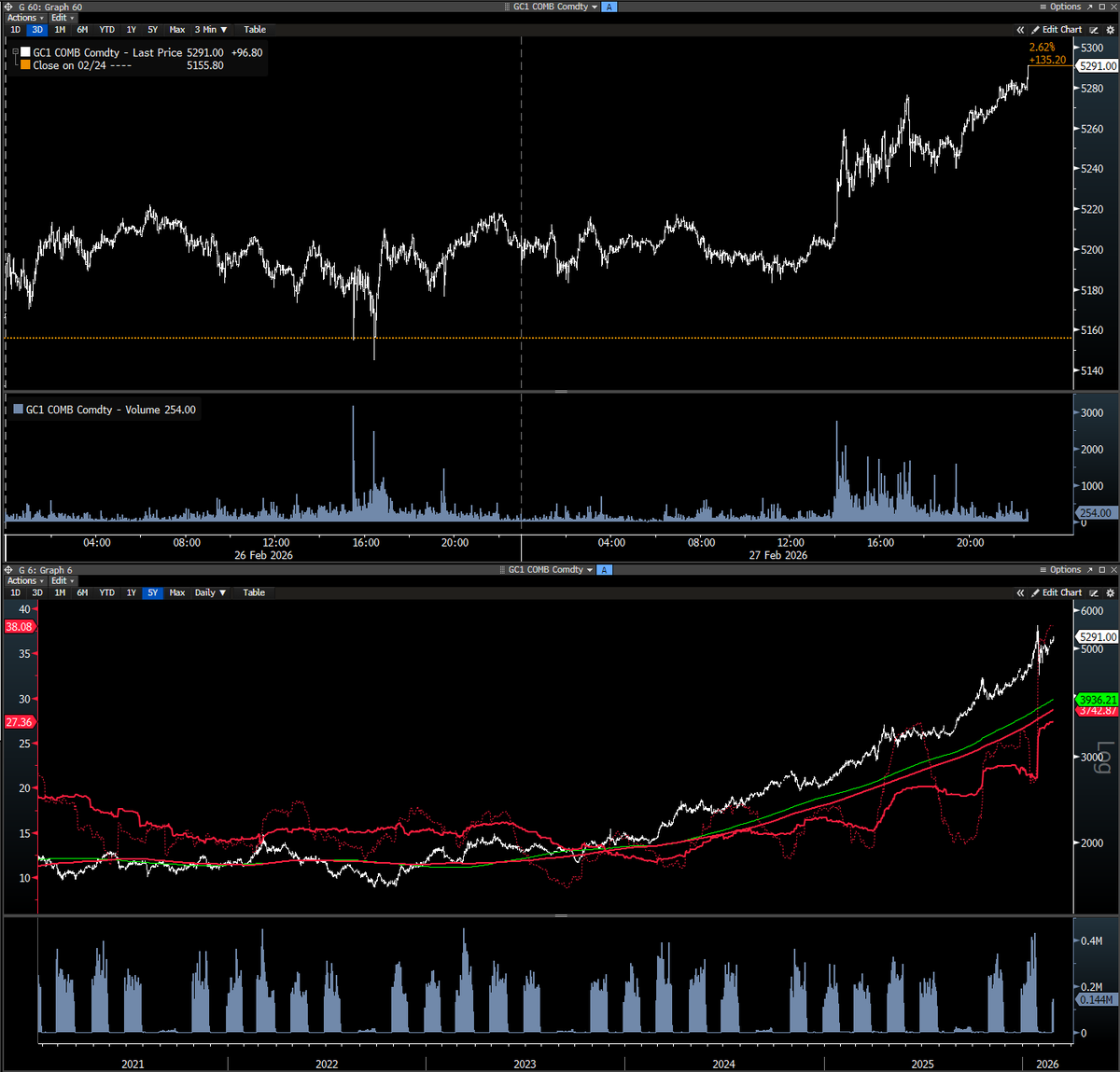Image resolution: width=1120 pixels, height=1072 pixels.
Task: Click the move handle icon of Graph 6 panel
Action: tap(8, 569)
